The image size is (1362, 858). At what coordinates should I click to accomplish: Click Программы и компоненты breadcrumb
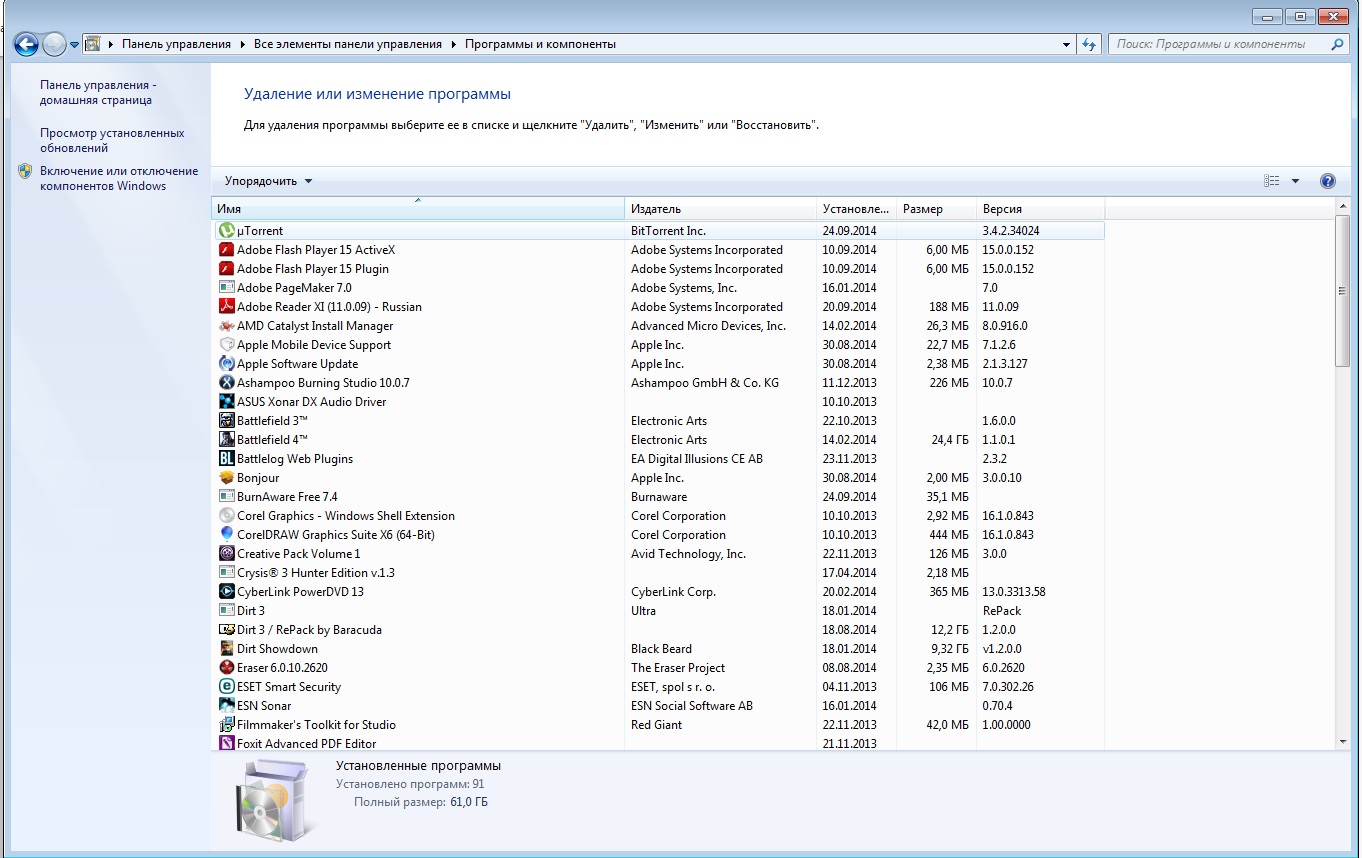click(540, 44)
